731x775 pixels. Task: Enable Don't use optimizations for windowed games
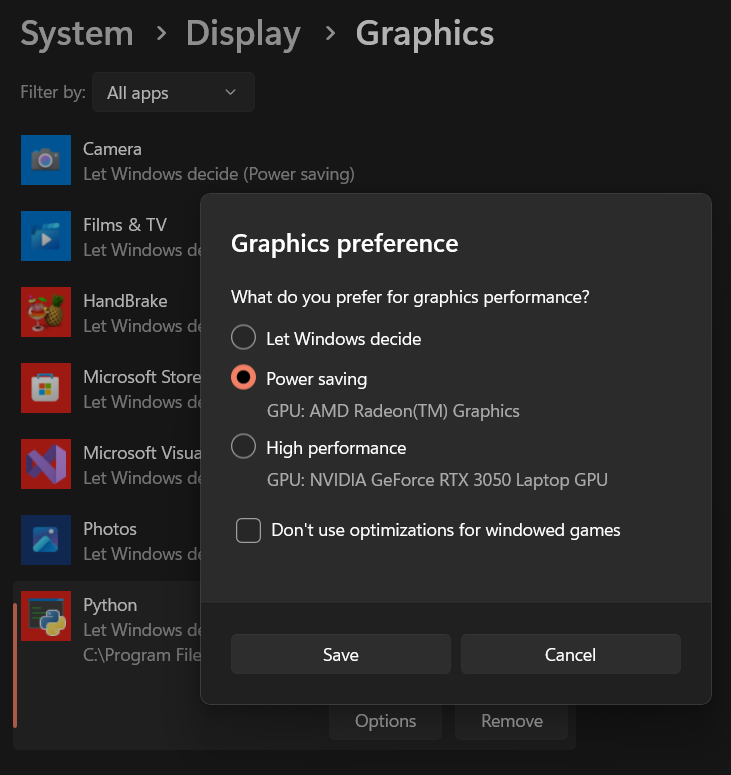click(x=249, y=530)
